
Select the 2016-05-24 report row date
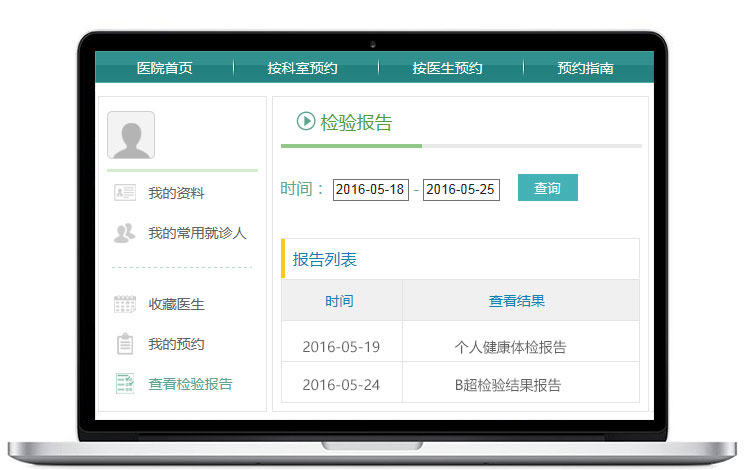(341, 385)
